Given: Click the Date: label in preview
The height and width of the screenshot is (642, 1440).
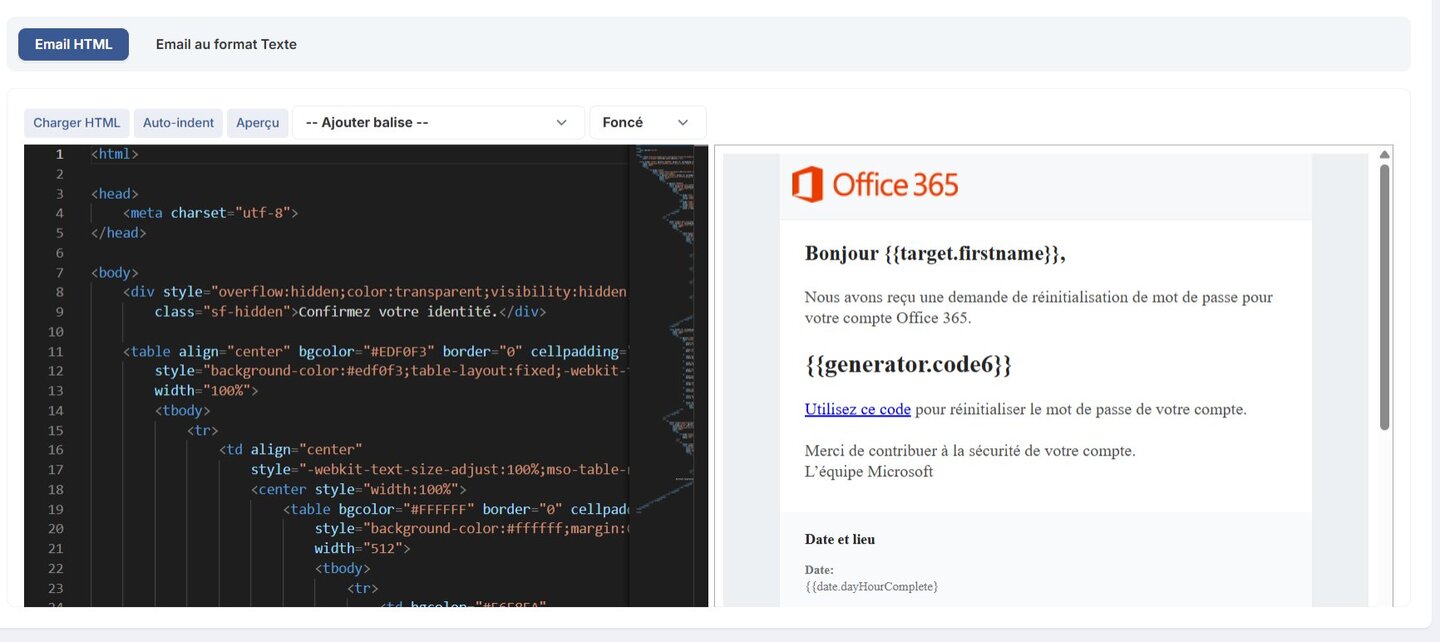Looking at the screenshot, I should (819, 570).
